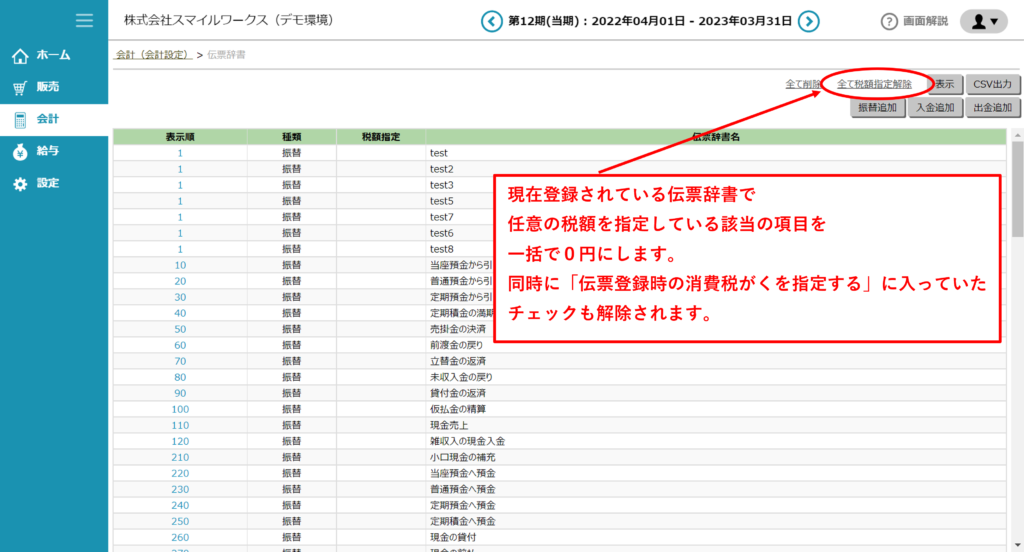
Task: Click the 全て税額指定解除 link
Action: 874,84
